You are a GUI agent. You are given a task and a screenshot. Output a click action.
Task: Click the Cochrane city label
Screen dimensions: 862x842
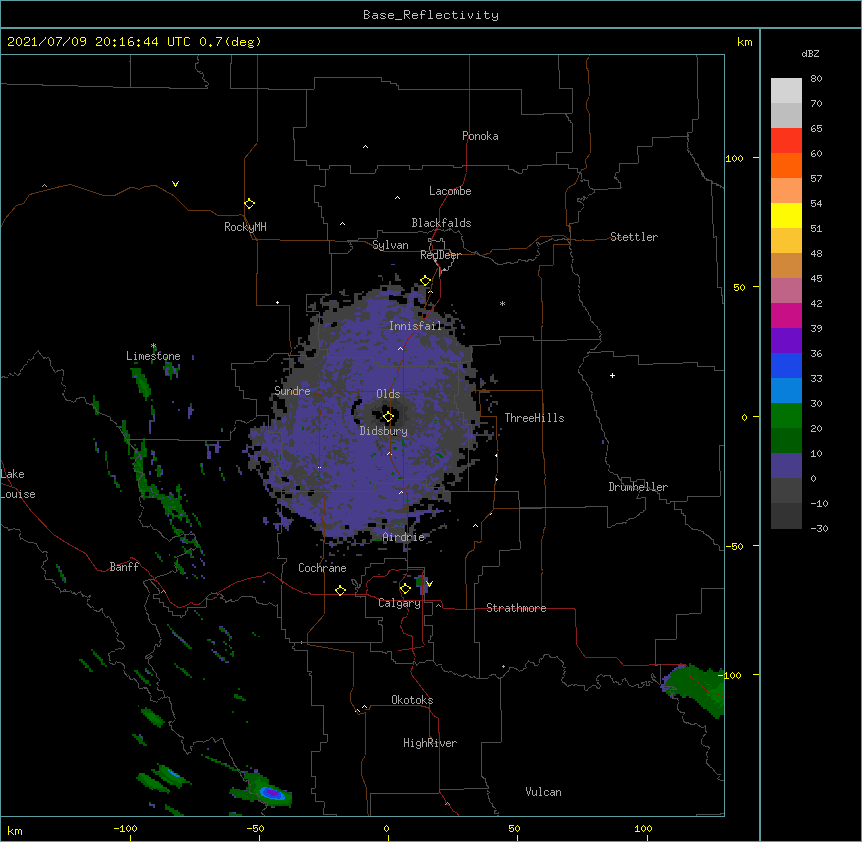tap(322, 568)
